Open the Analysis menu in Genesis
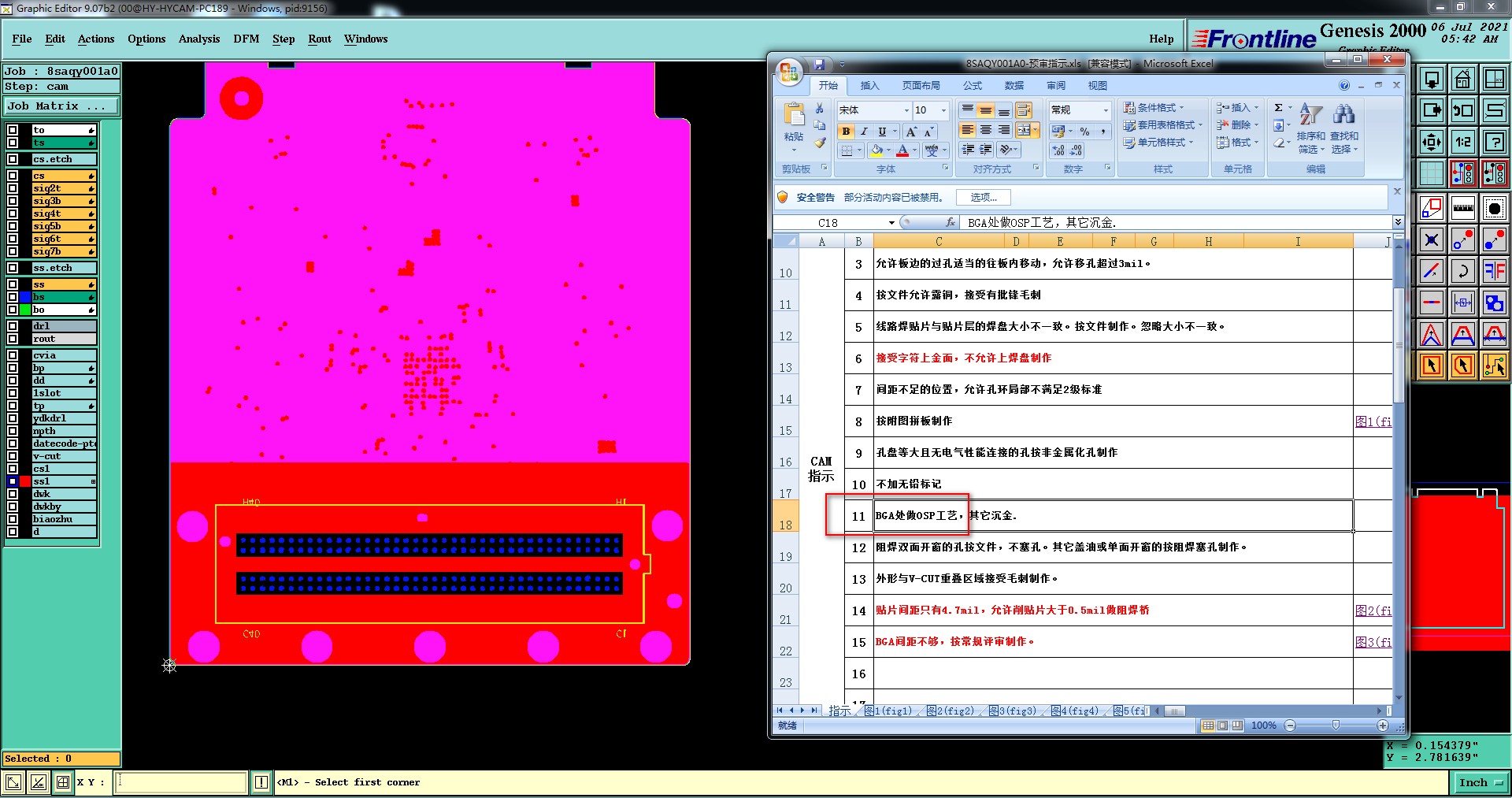 point(198,39)
